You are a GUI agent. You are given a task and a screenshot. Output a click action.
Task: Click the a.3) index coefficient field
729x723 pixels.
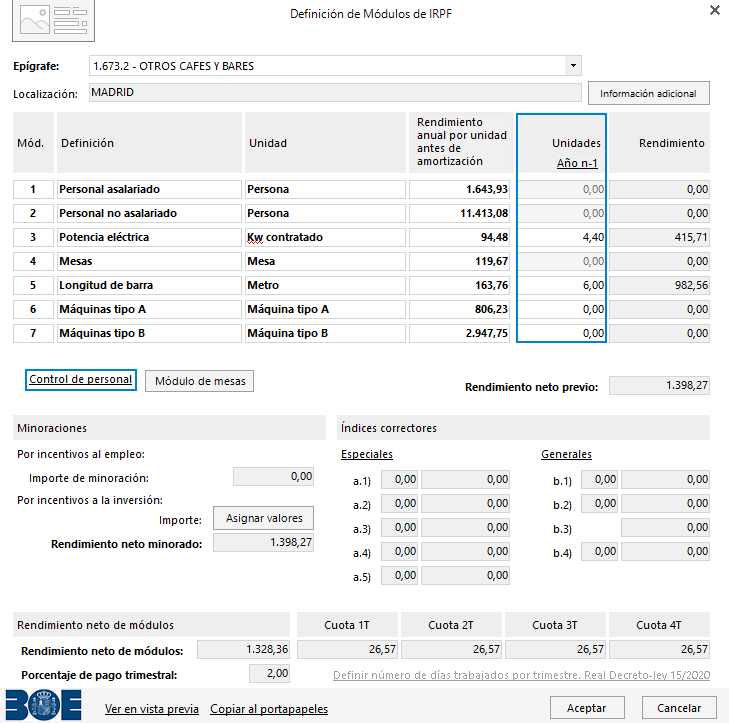[399, 528]
